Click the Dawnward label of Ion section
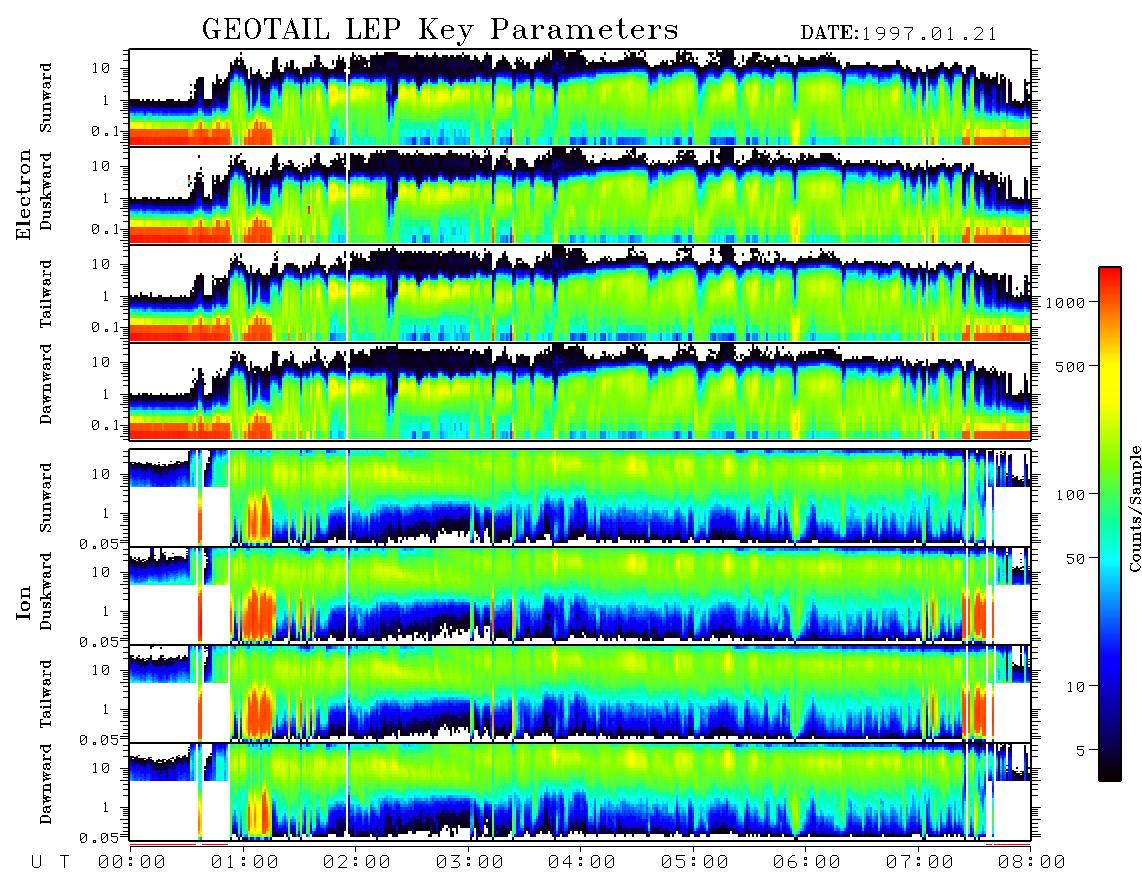This screenshot has width=1142, height=880. point(46,784)
